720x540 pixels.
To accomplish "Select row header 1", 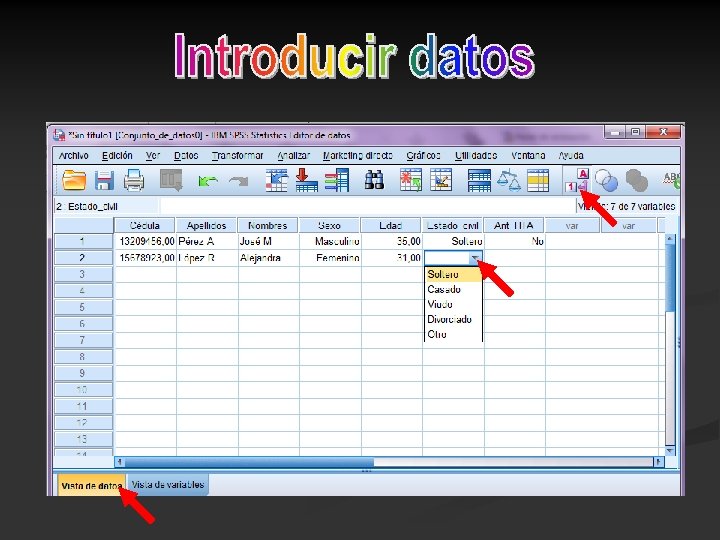I will click(83, 241).
